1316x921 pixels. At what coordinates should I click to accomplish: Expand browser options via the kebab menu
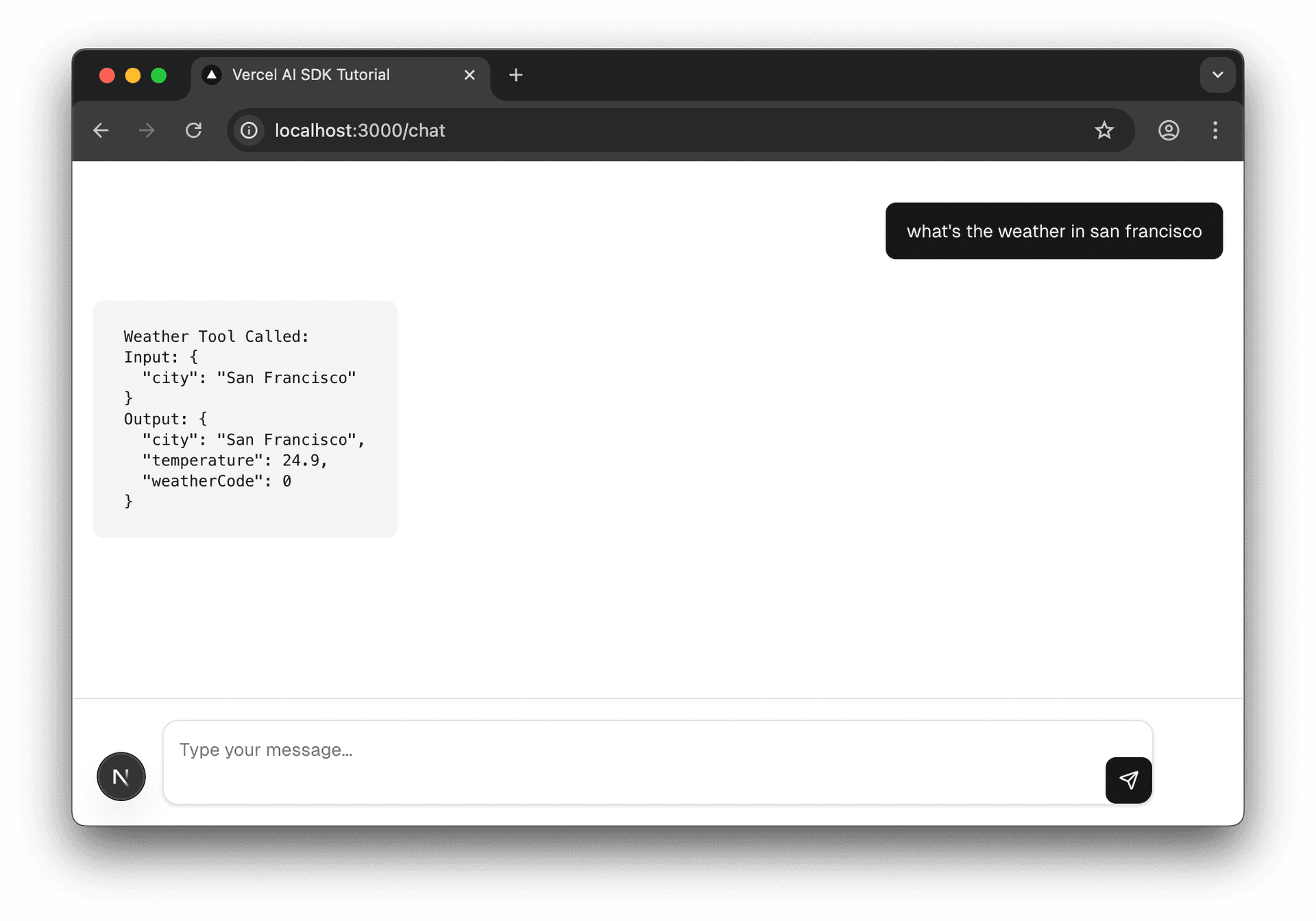pos(1215,130)
